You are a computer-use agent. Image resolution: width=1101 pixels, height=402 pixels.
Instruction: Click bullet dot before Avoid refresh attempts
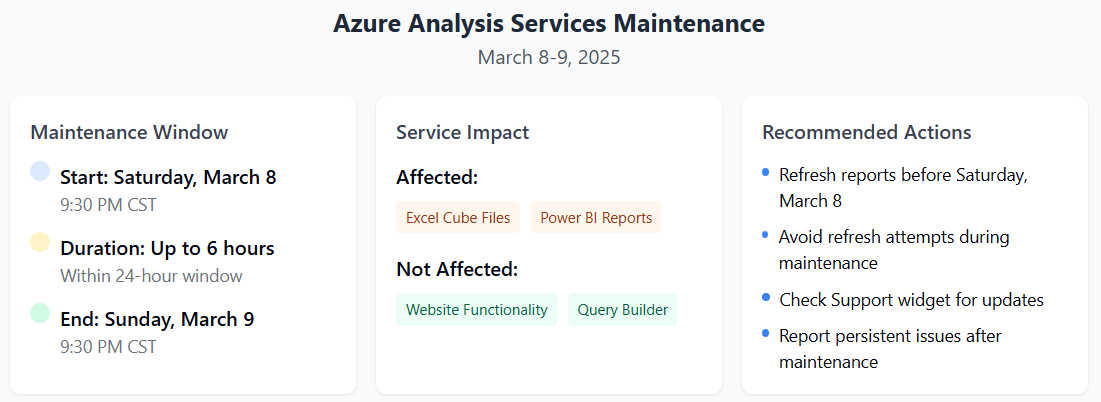point(765,234)
